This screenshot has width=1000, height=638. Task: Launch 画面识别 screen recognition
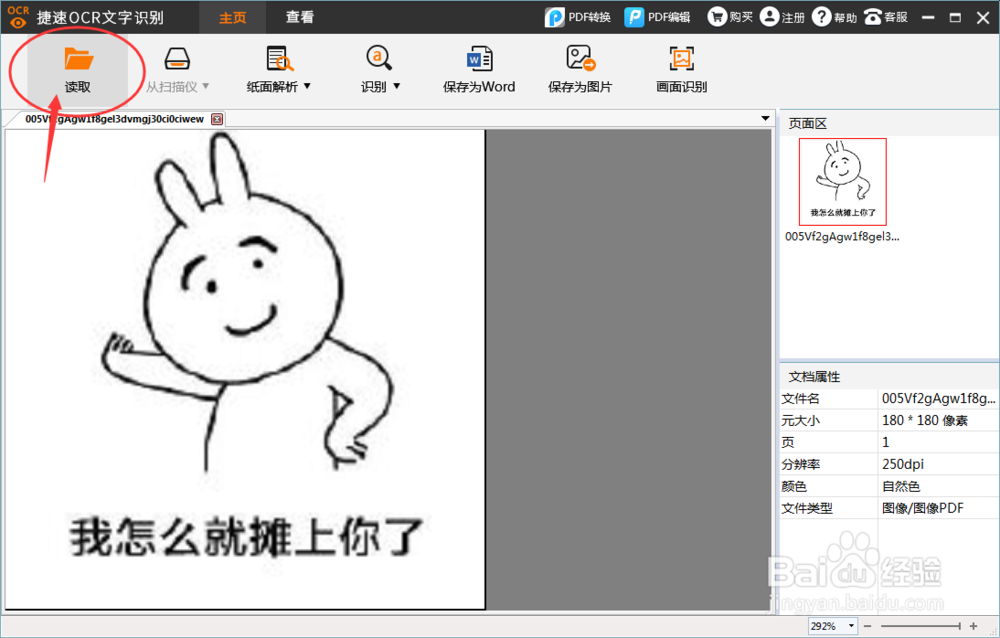[681, 70]
